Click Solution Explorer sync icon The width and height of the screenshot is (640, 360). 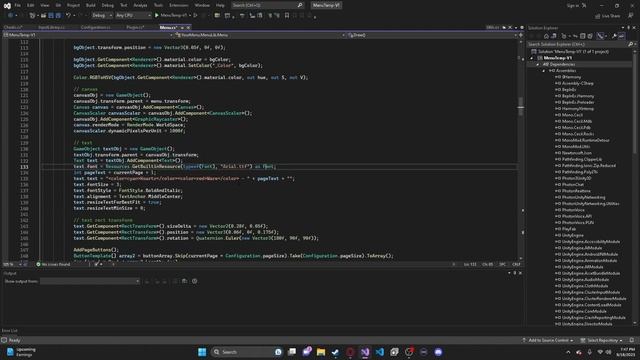point(575,36)
